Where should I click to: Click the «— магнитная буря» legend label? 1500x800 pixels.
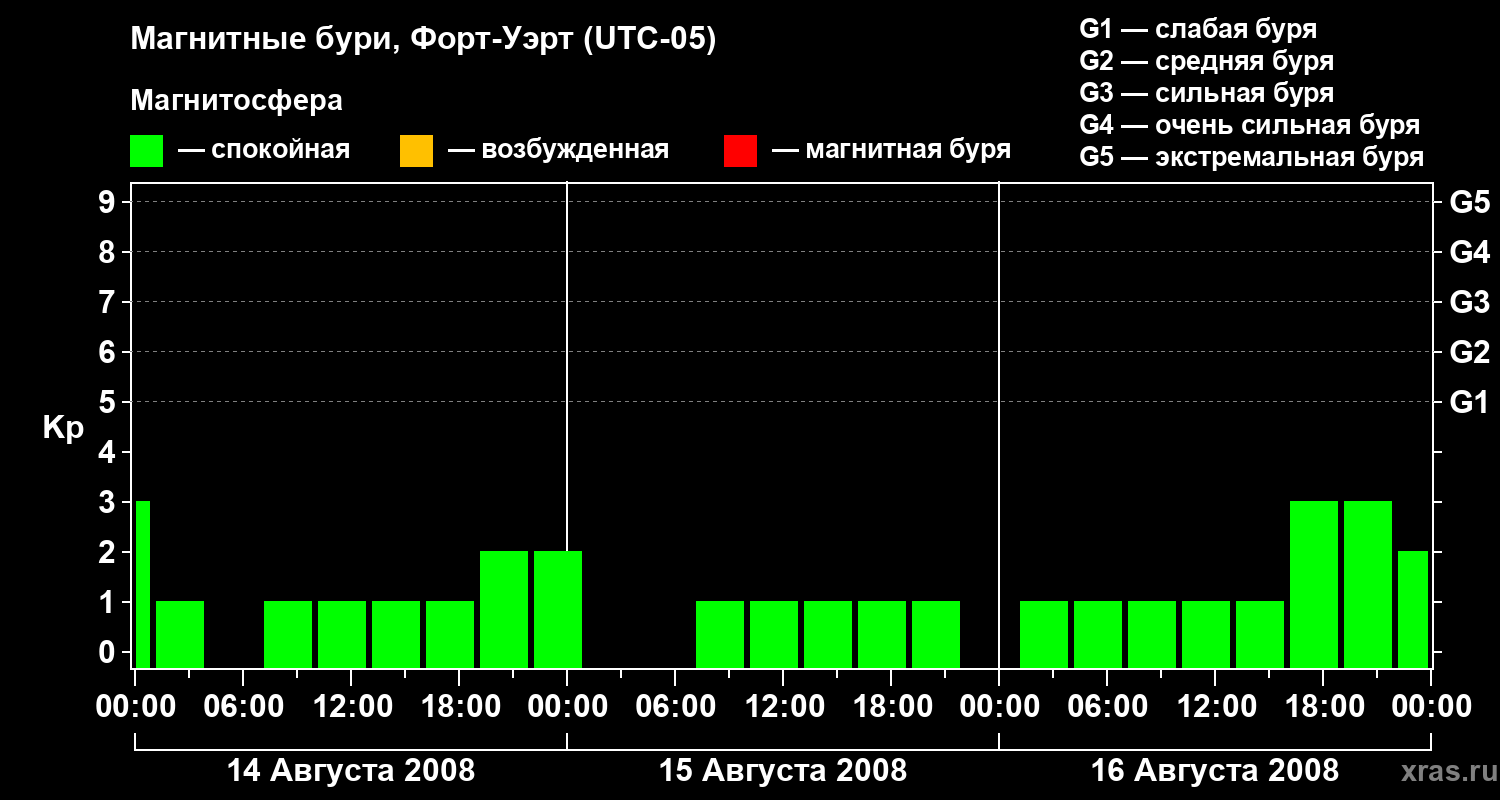point(891,150)
